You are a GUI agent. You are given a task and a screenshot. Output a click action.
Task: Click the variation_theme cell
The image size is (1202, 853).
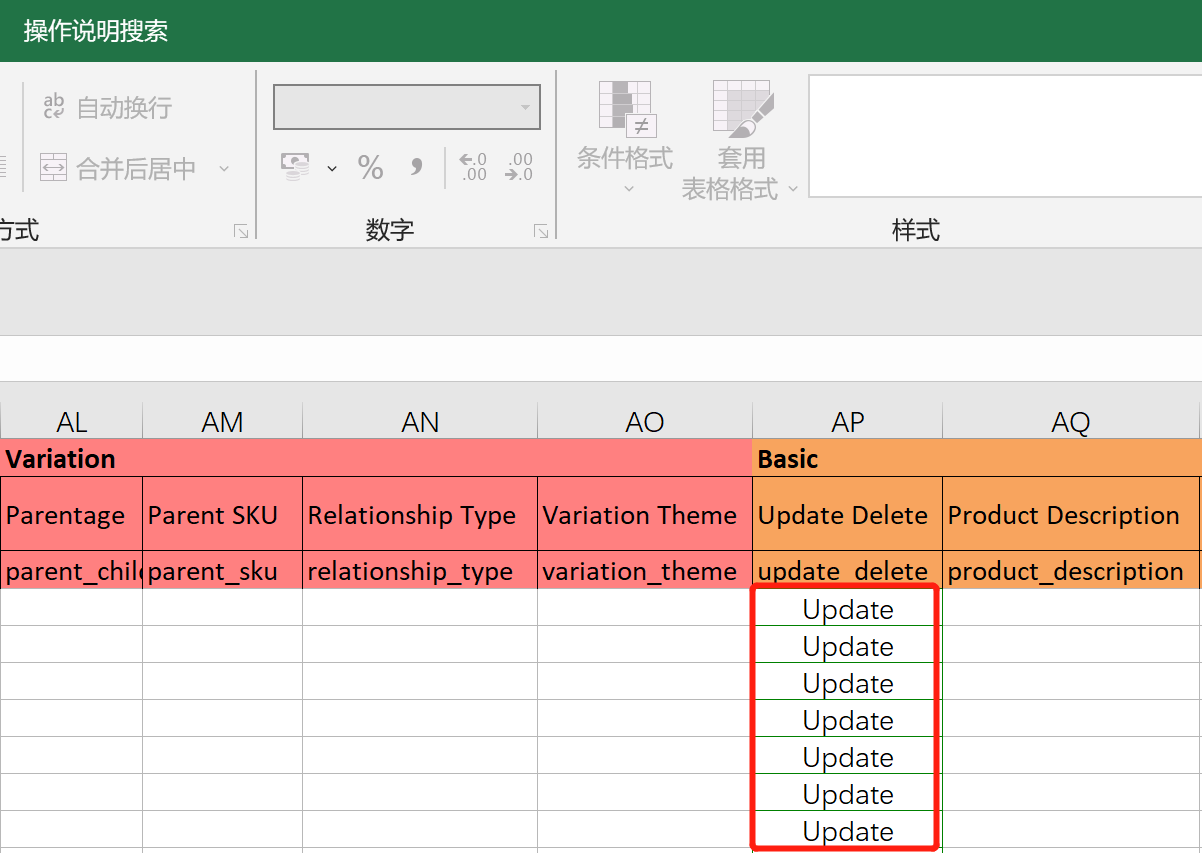coord(645,570)
